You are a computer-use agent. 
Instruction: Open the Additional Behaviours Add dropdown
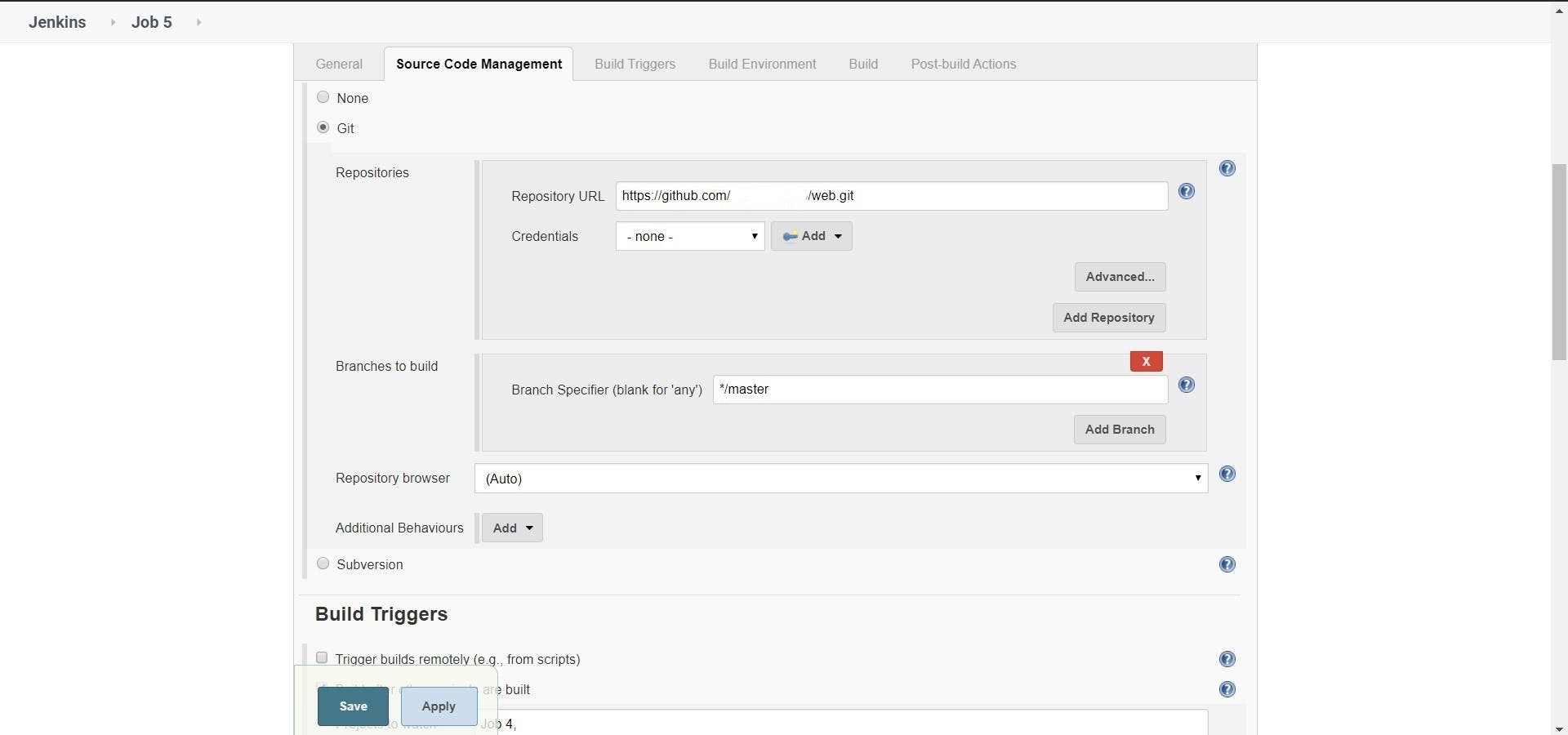512,528
